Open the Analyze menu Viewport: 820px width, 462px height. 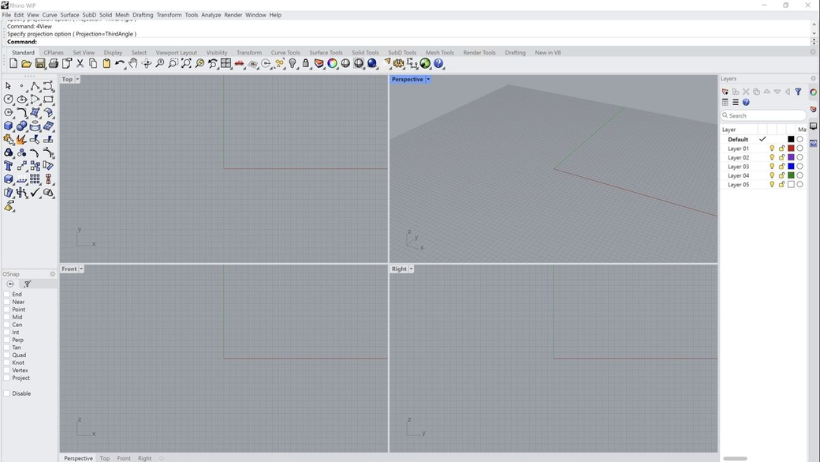tap(211, 15)
